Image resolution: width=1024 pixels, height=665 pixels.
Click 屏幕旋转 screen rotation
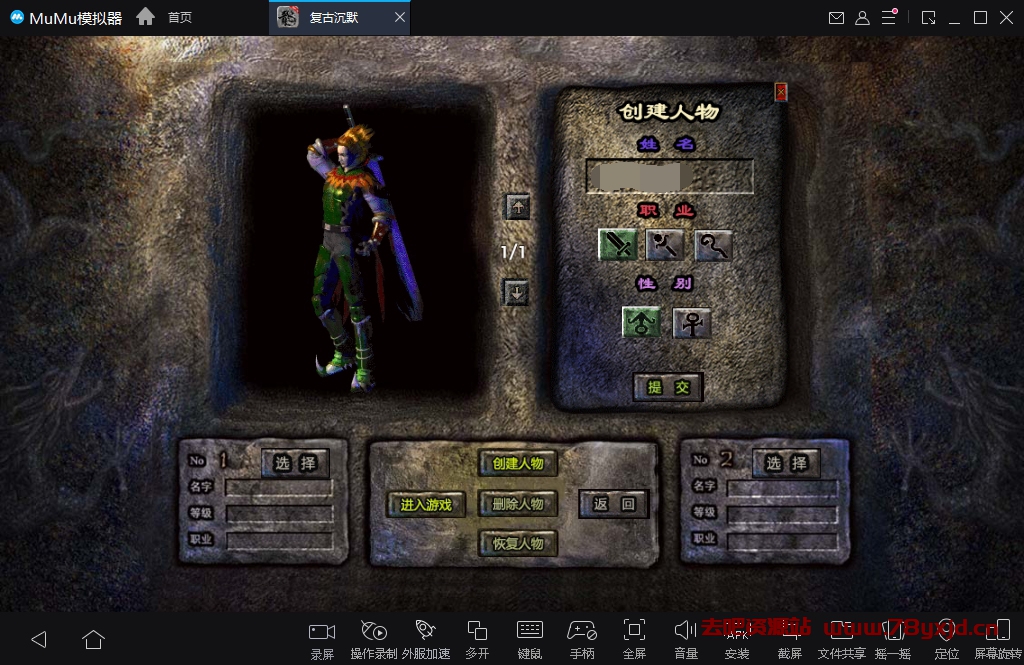coord(998,640)
